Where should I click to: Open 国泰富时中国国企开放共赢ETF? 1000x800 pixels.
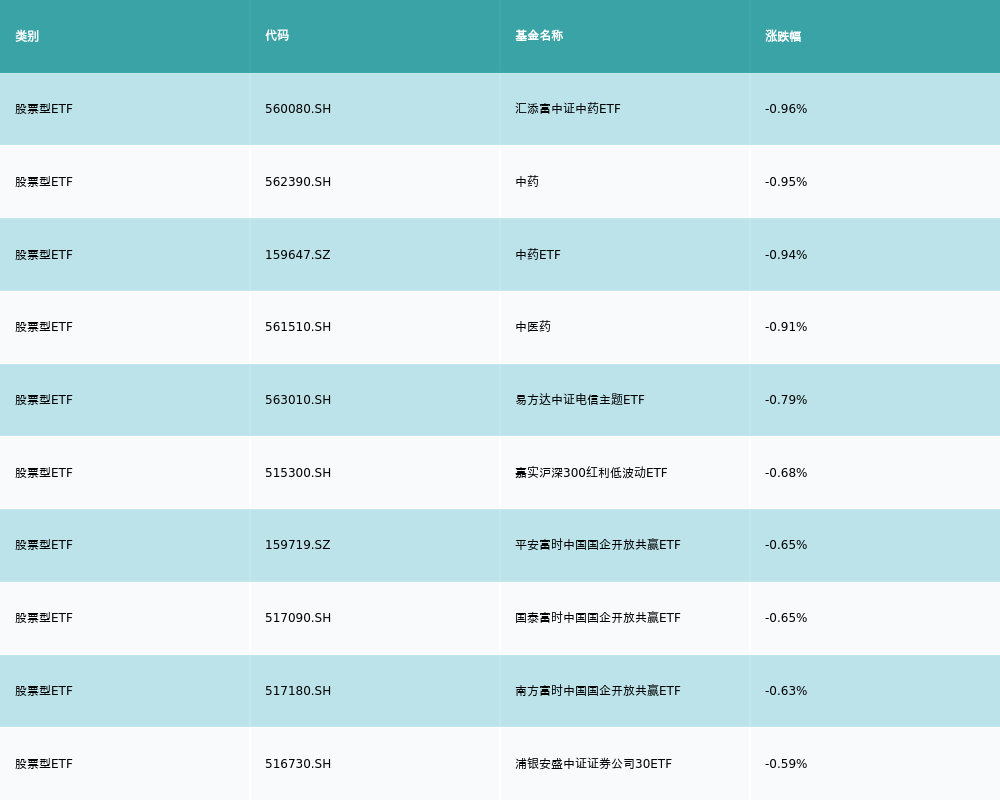(x=598, y=618)
